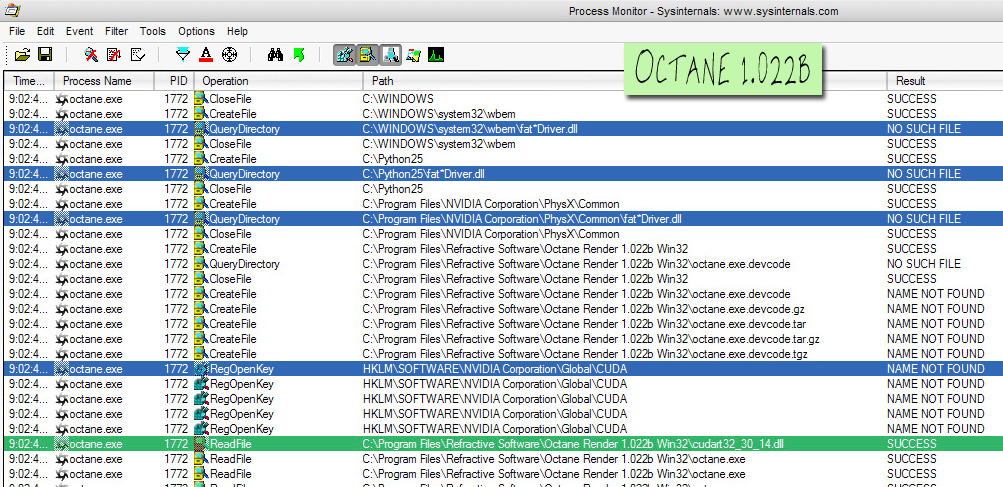1003x487 pixels.
Task: Click PID 1772 in the C:\WINDOWS CloseFile row
Action: click(176, 99)
